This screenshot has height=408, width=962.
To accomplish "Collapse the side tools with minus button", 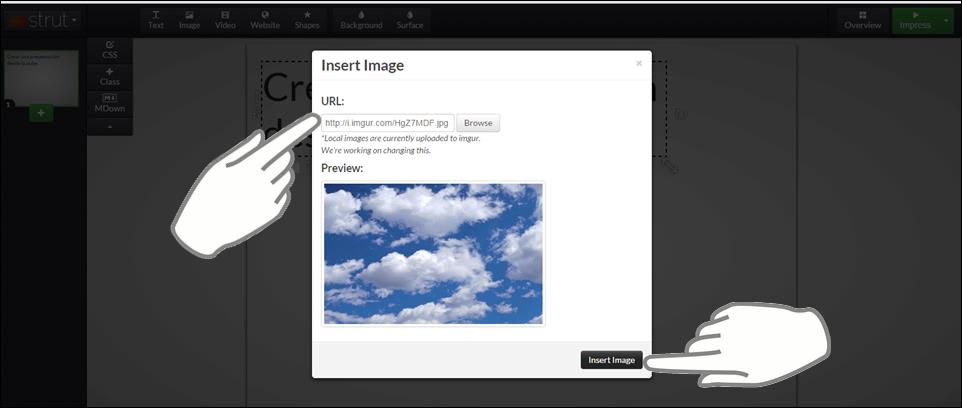I will coord(110,126).
